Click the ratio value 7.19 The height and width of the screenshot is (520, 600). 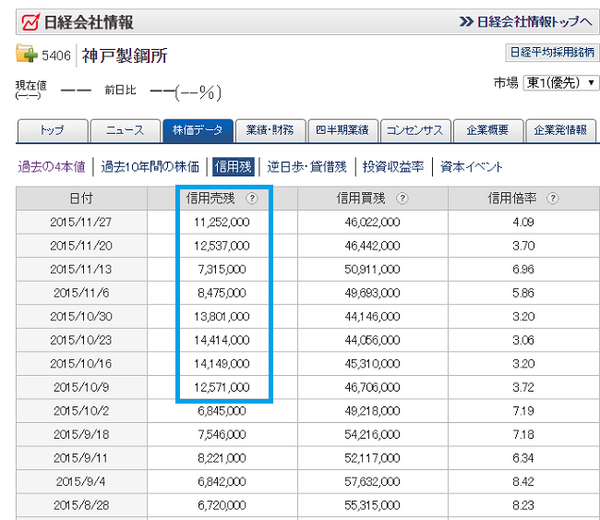click(523, 411)
